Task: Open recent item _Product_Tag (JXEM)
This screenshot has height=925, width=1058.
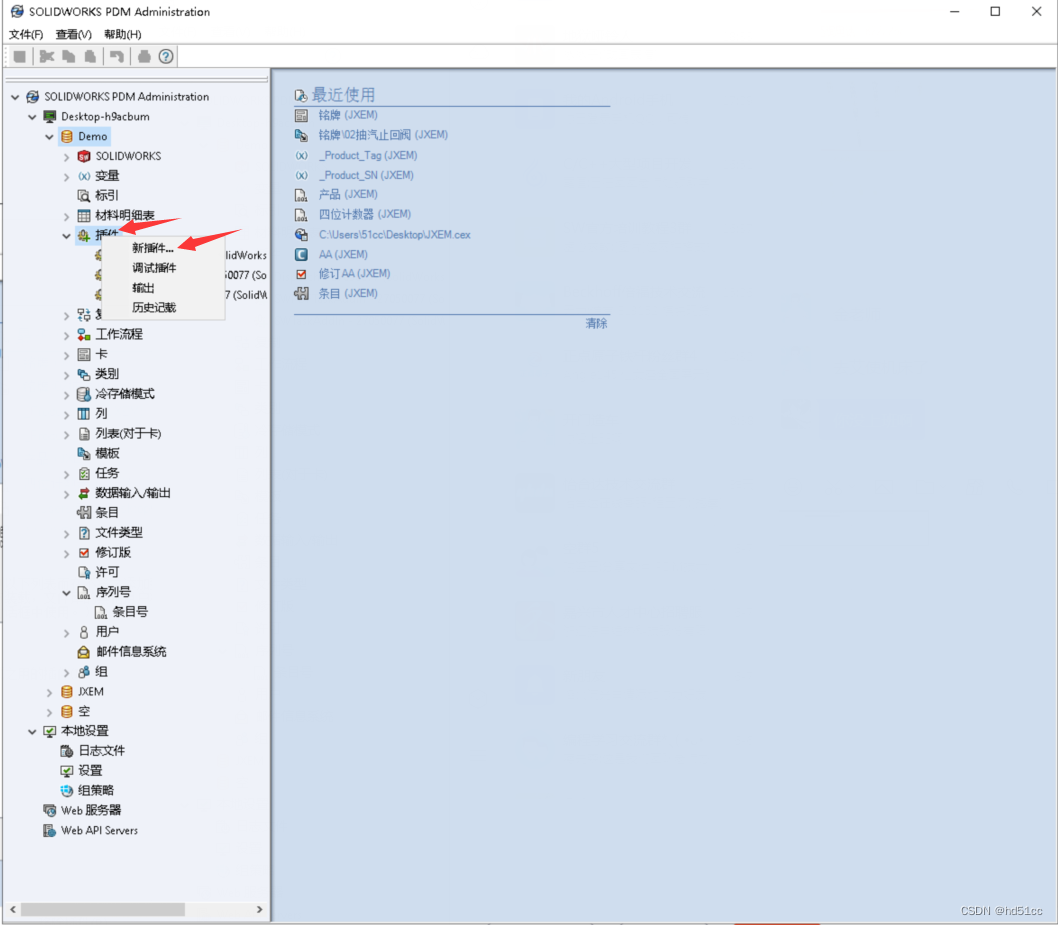Action: 368,155
